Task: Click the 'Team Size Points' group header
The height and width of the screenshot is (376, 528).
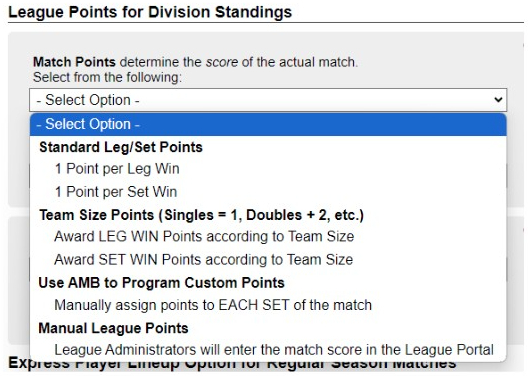Action: (x=201, y=215)
